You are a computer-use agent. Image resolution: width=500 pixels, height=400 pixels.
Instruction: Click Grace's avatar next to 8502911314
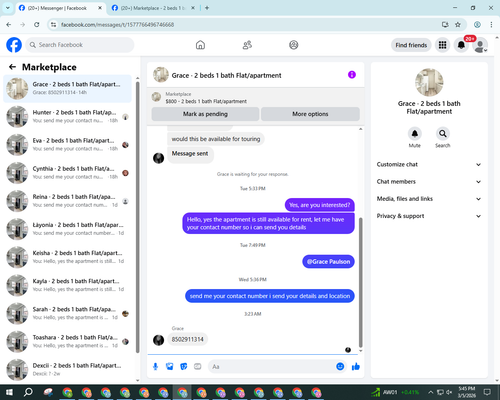pyautogui.click(x=158, y=340)
